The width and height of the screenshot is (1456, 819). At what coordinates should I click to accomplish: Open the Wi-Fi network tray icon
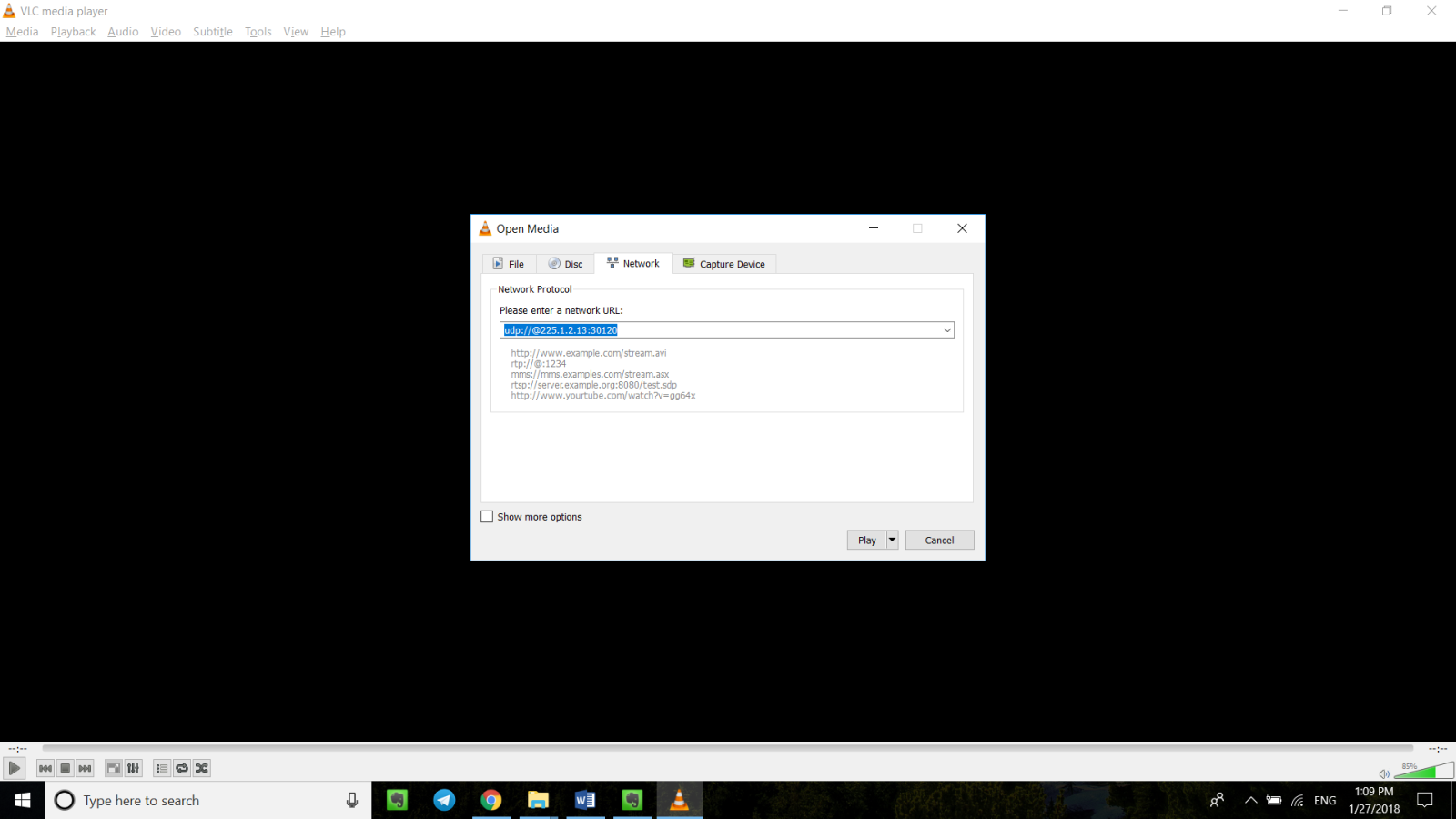pyautogui.click(x=1298, y=801)
